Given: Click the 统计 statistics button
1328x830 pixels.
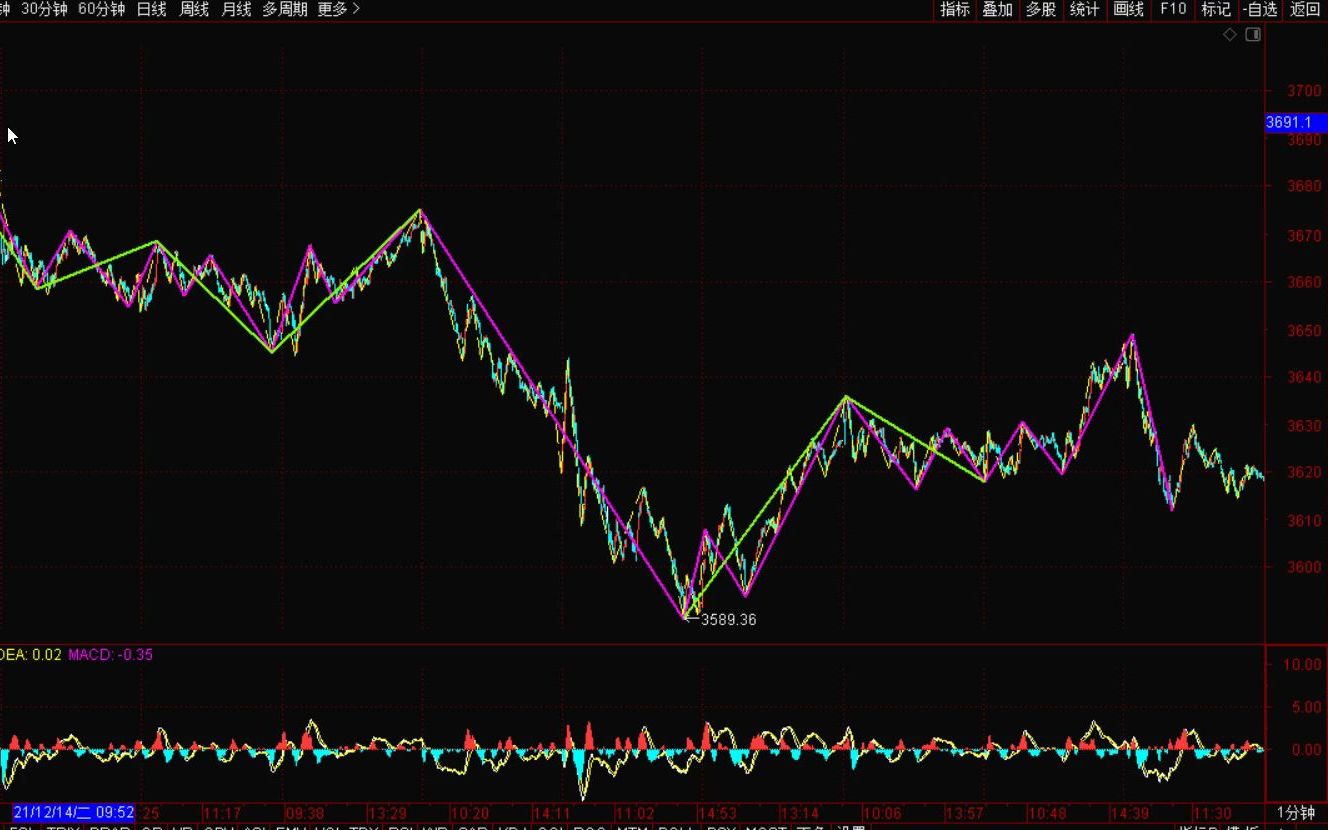Looking at the screenshot, I should coord(1084,9).
